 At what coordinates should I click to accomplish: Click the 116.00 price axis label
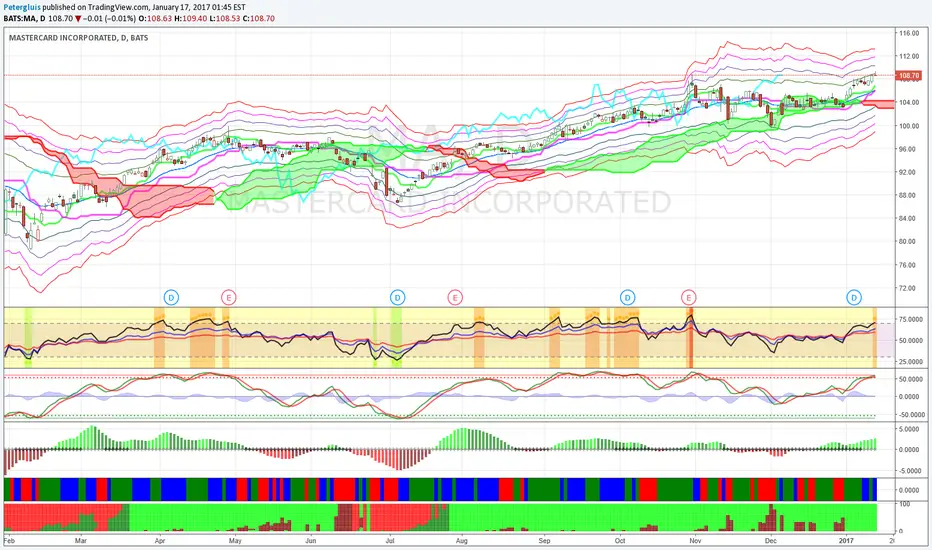(909, 33)
